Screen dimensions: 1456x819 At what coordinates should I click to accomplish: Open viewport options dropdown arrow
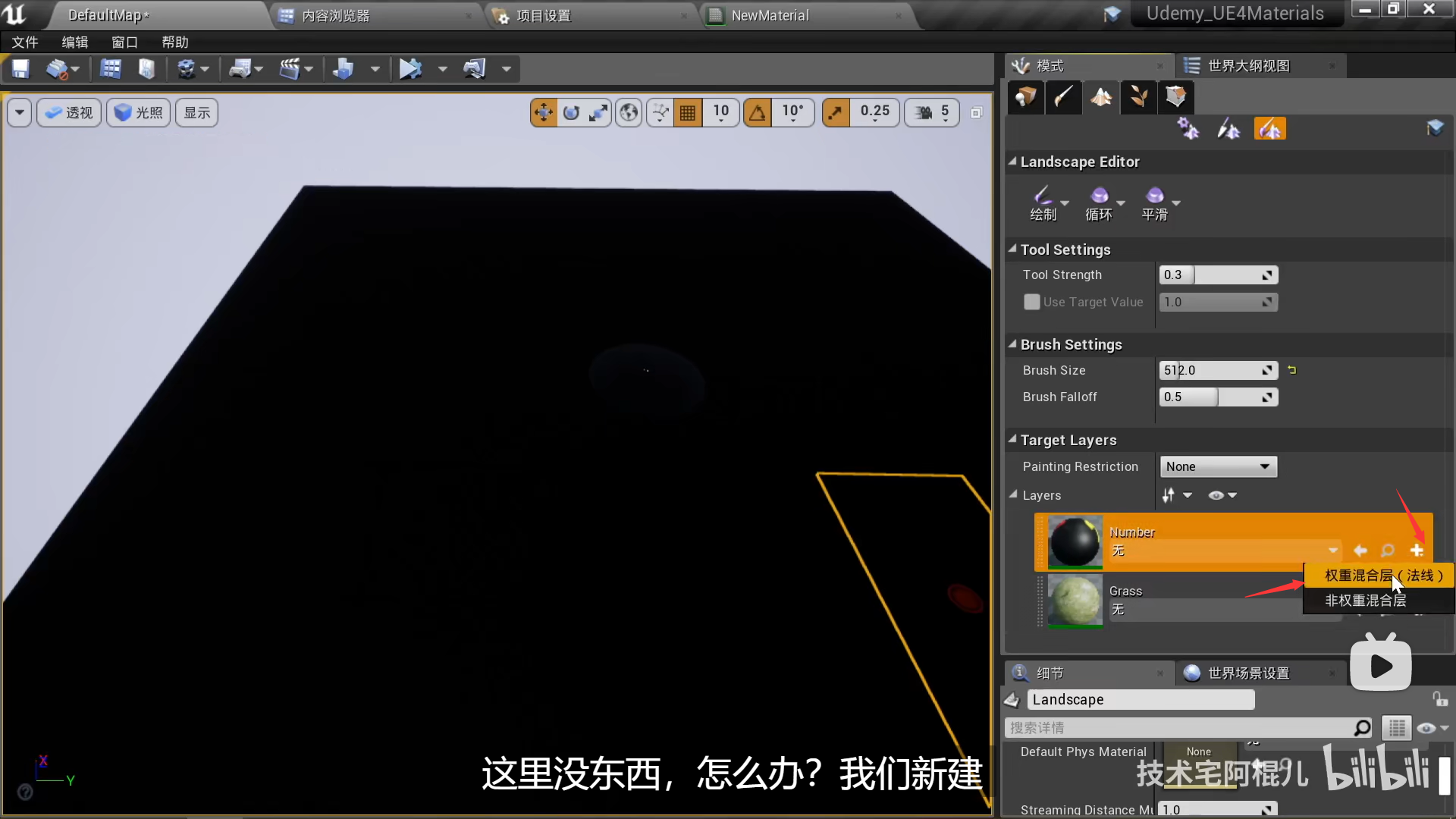[20, 113]
